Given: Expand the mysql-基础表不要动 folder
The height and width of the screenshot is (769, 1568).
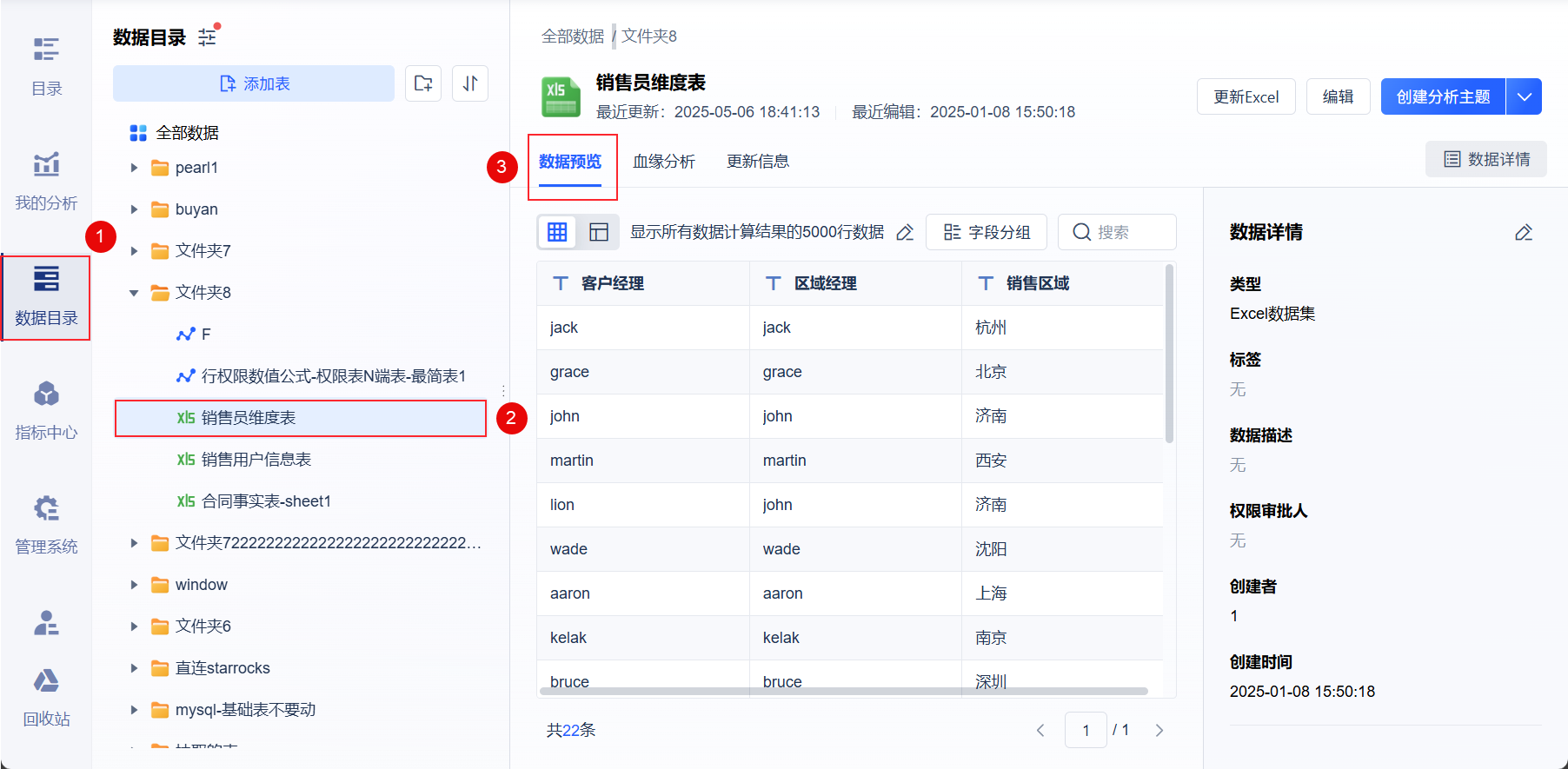Looking at the screenshot, I should coord(134,710).
